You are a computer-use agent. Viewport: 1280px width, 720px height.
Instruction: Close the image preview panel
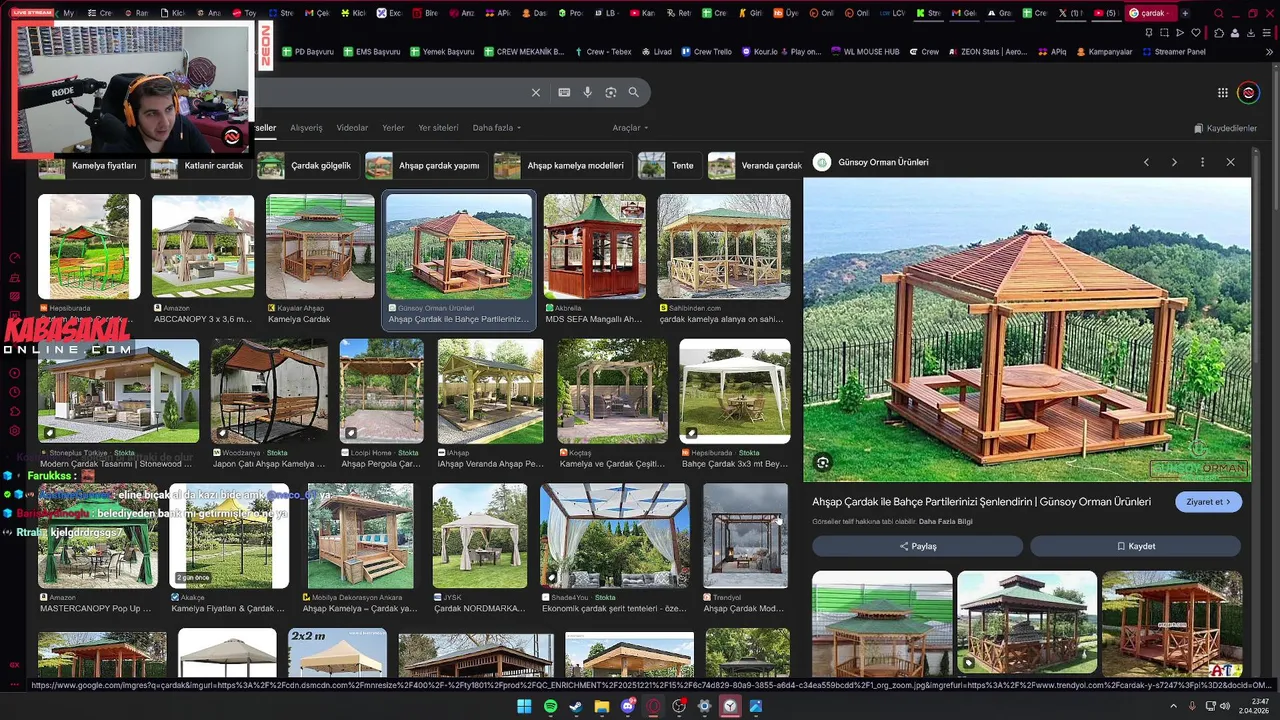tap(1230, 162)
